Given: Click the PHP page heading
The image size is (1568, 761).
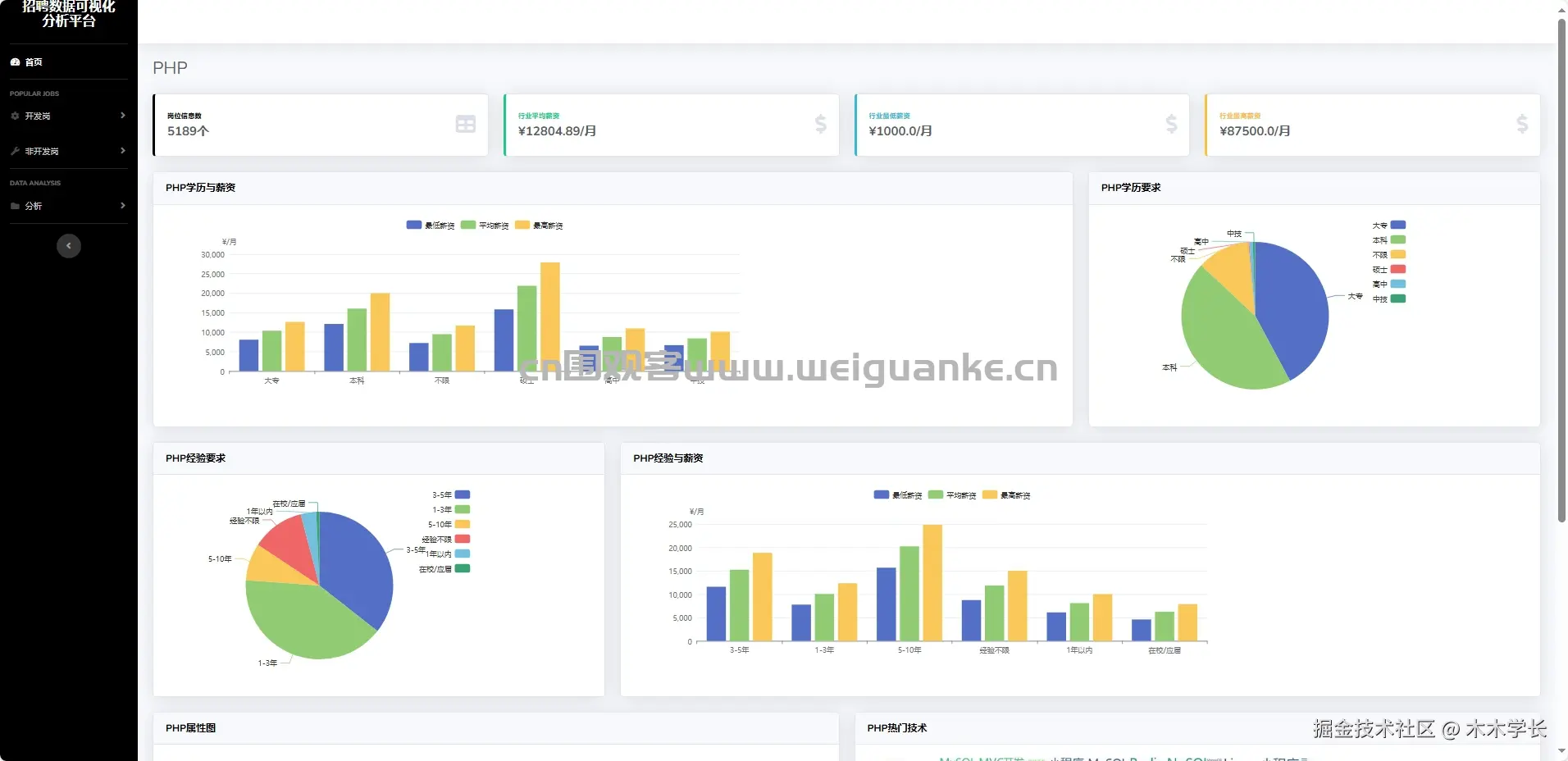Looking at the screenshot, I should (x=170, y=68).
